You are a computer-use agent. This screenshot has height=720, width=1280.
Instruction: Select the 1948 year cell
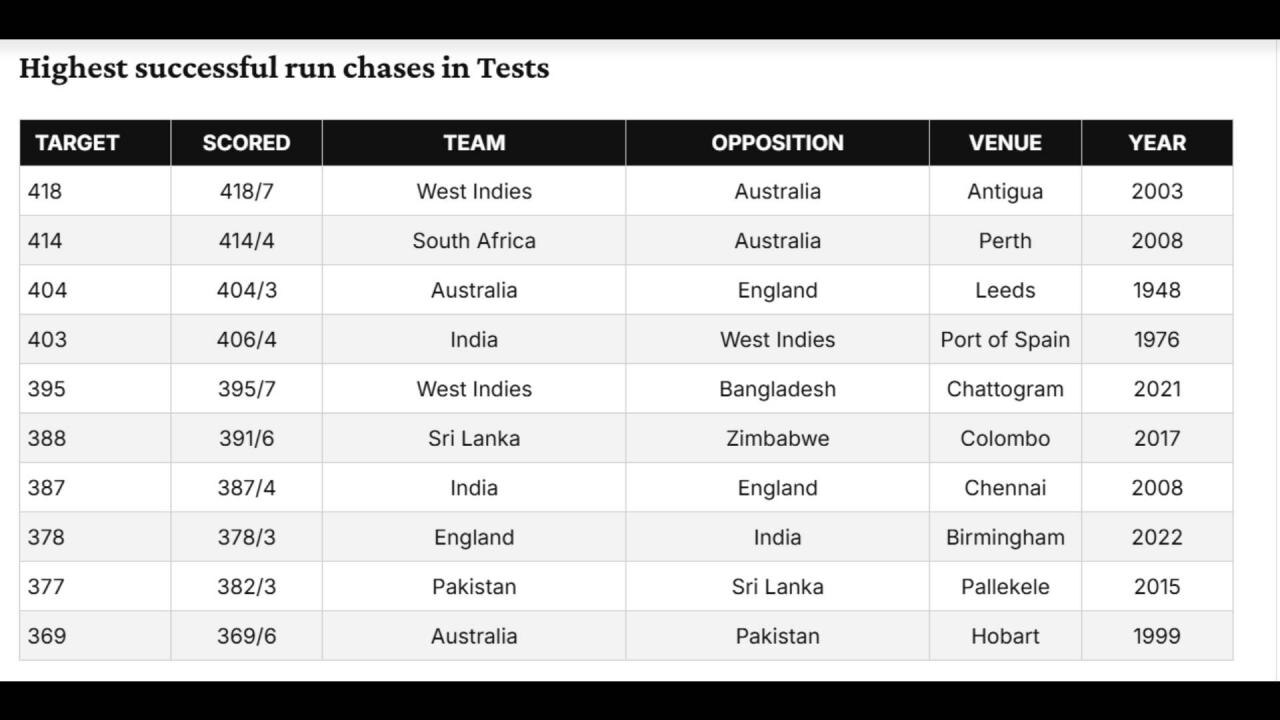pos(1157,290)
